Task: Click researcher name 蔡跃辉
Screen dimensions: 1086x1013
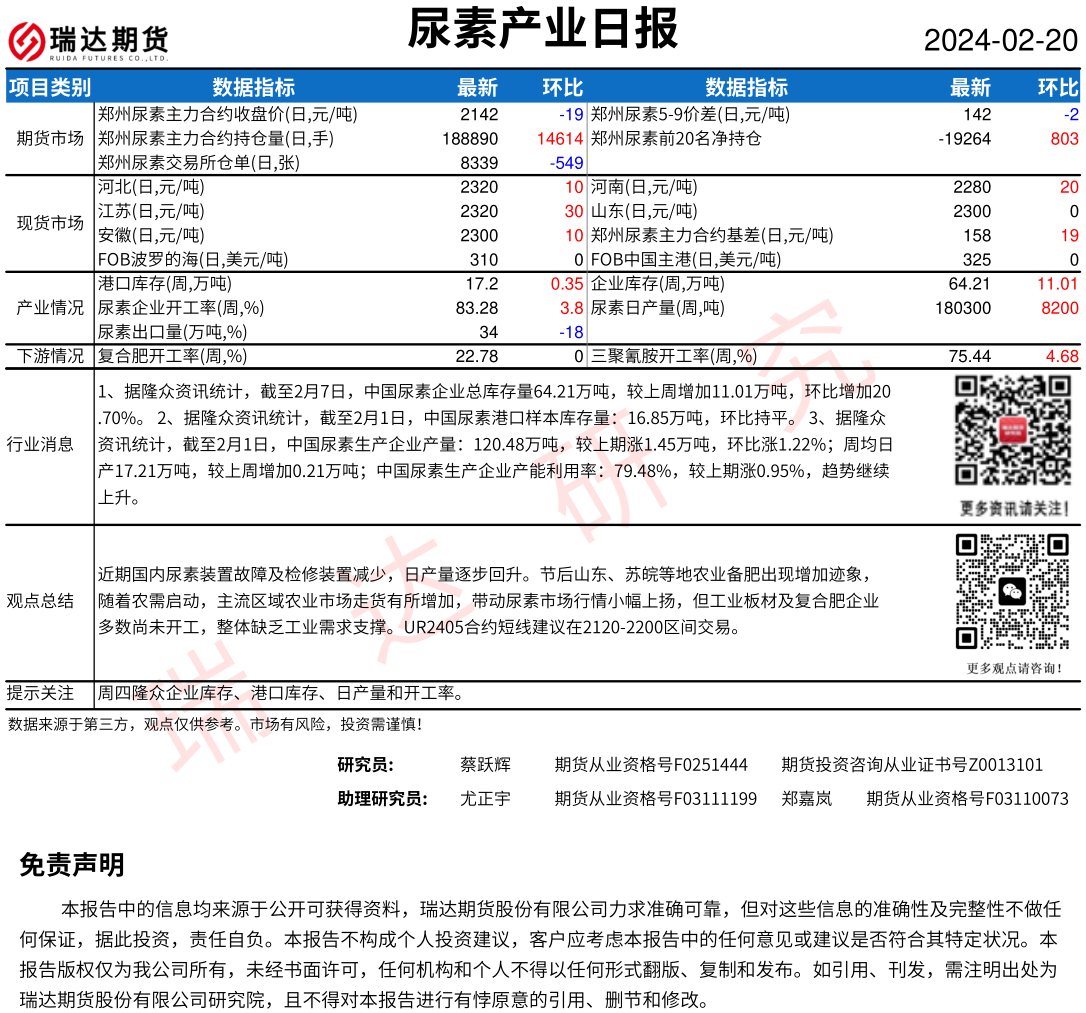Action: click(x=485, y=765)
